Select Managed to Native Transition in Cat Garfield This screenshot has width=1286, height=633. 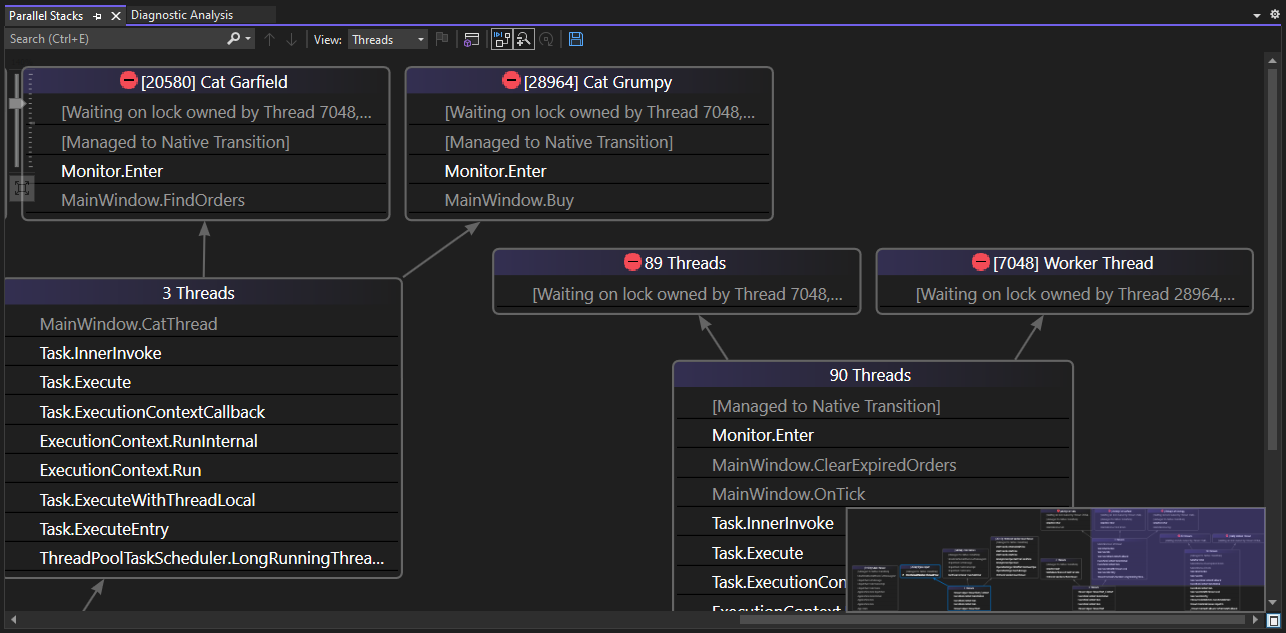205,142
